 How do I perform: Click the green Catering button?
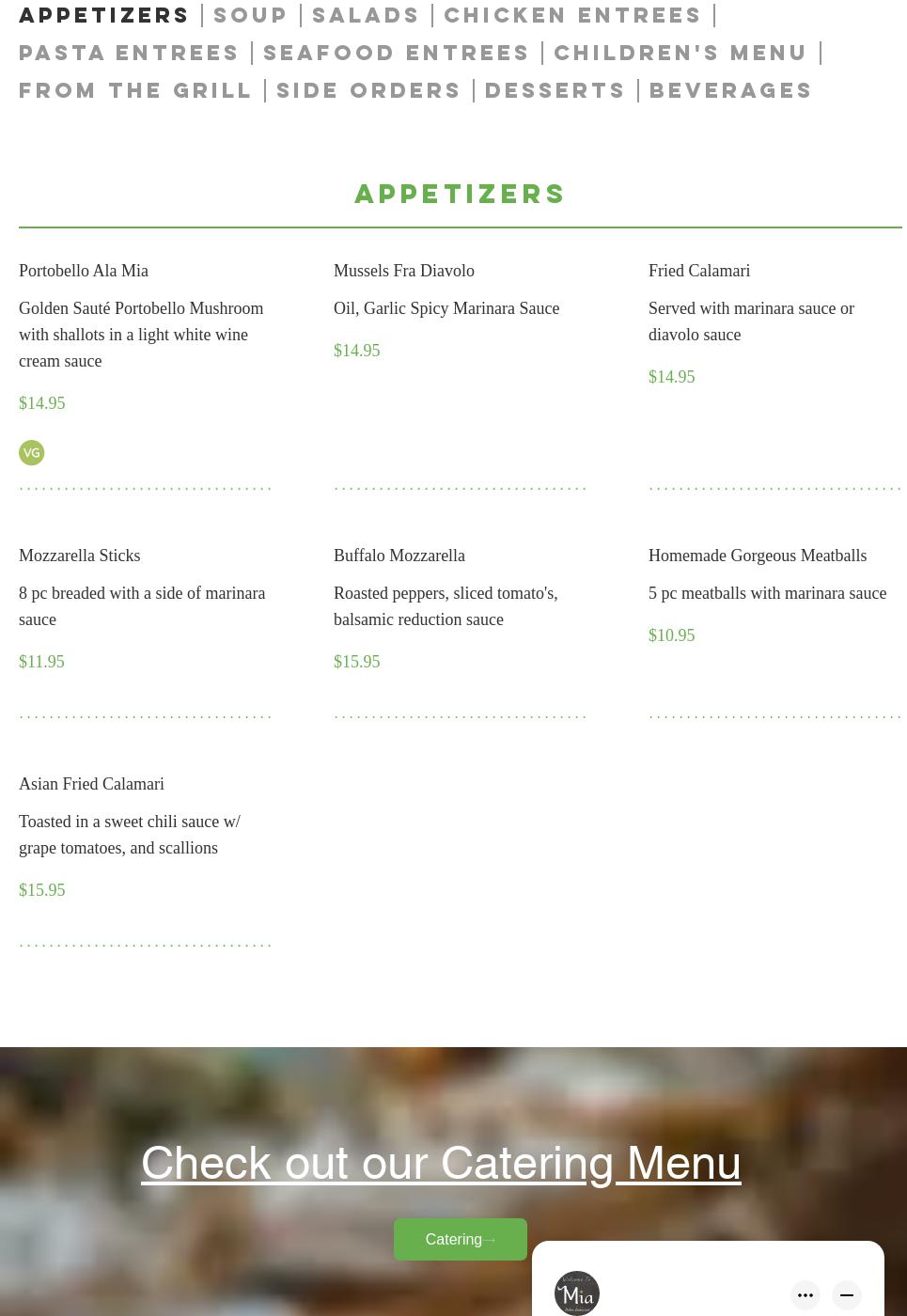(460, 1239)
